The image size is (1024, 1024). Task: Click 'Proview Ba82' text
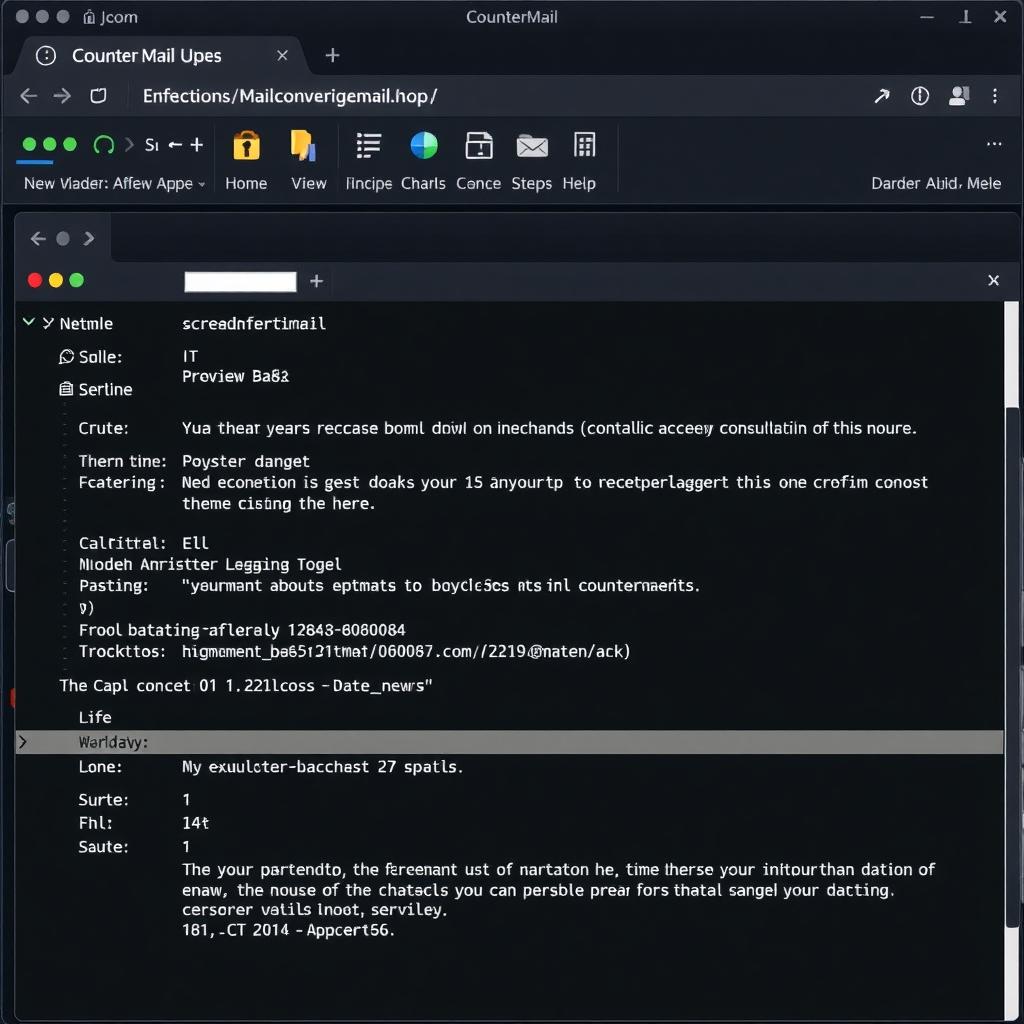235,376
